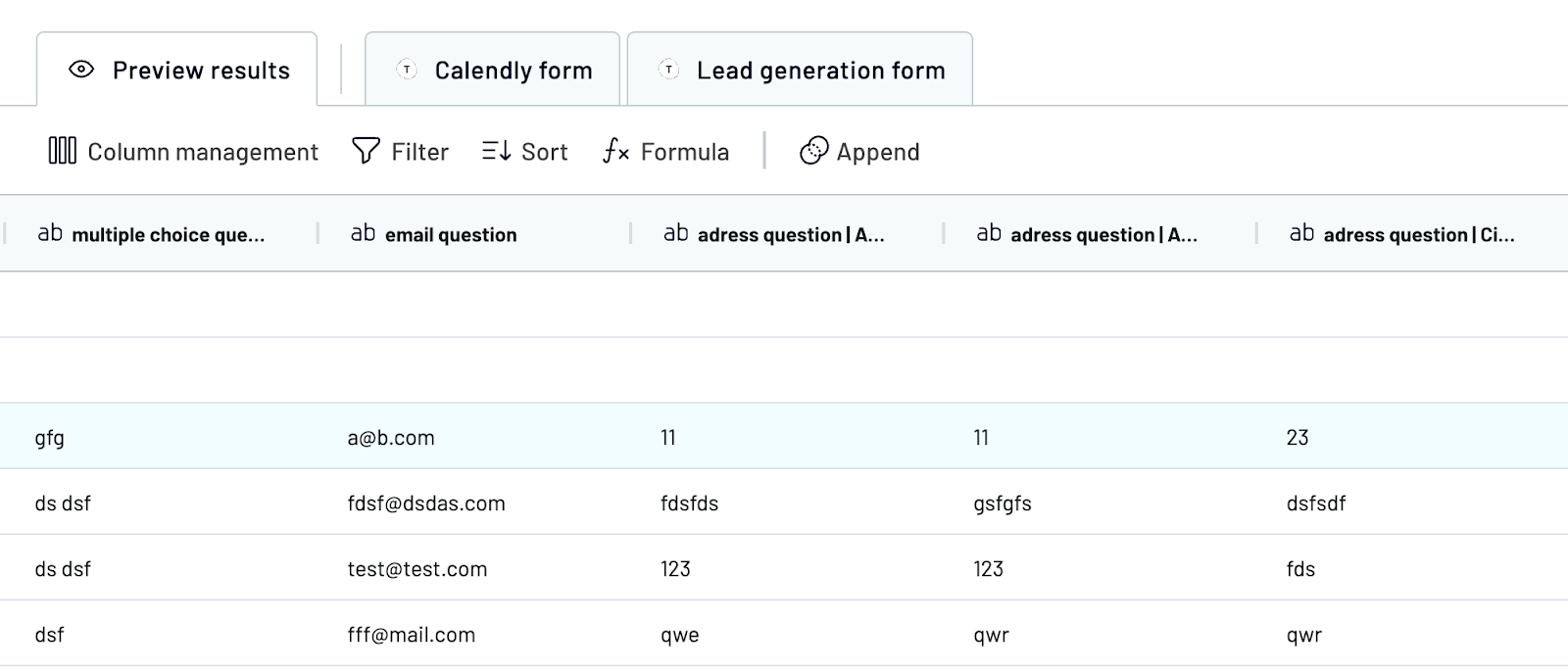Click the Append icon
This screenshot has width=1568, height=671.
coord(813,151)
